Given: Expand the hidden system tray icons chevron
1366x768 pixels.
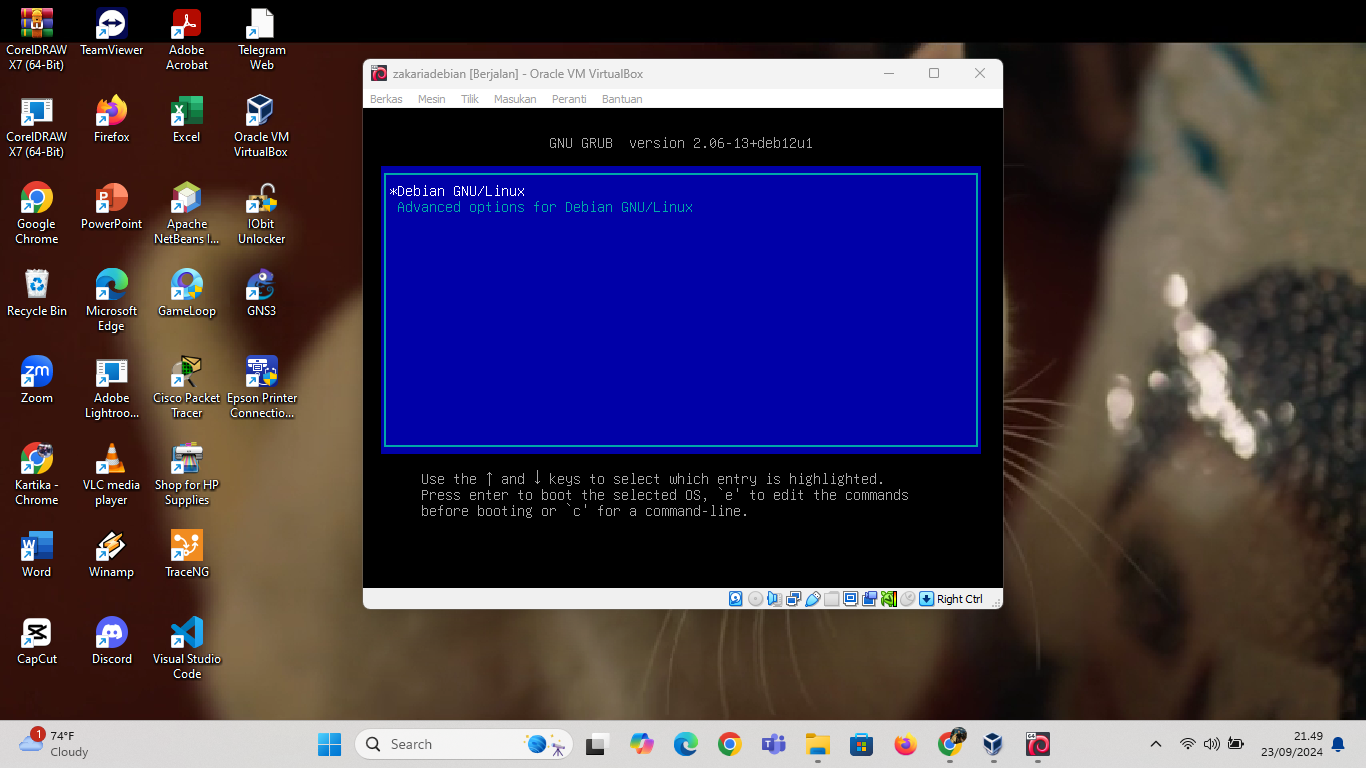Looking at the screenshot, I should [x=1156, y=744].
